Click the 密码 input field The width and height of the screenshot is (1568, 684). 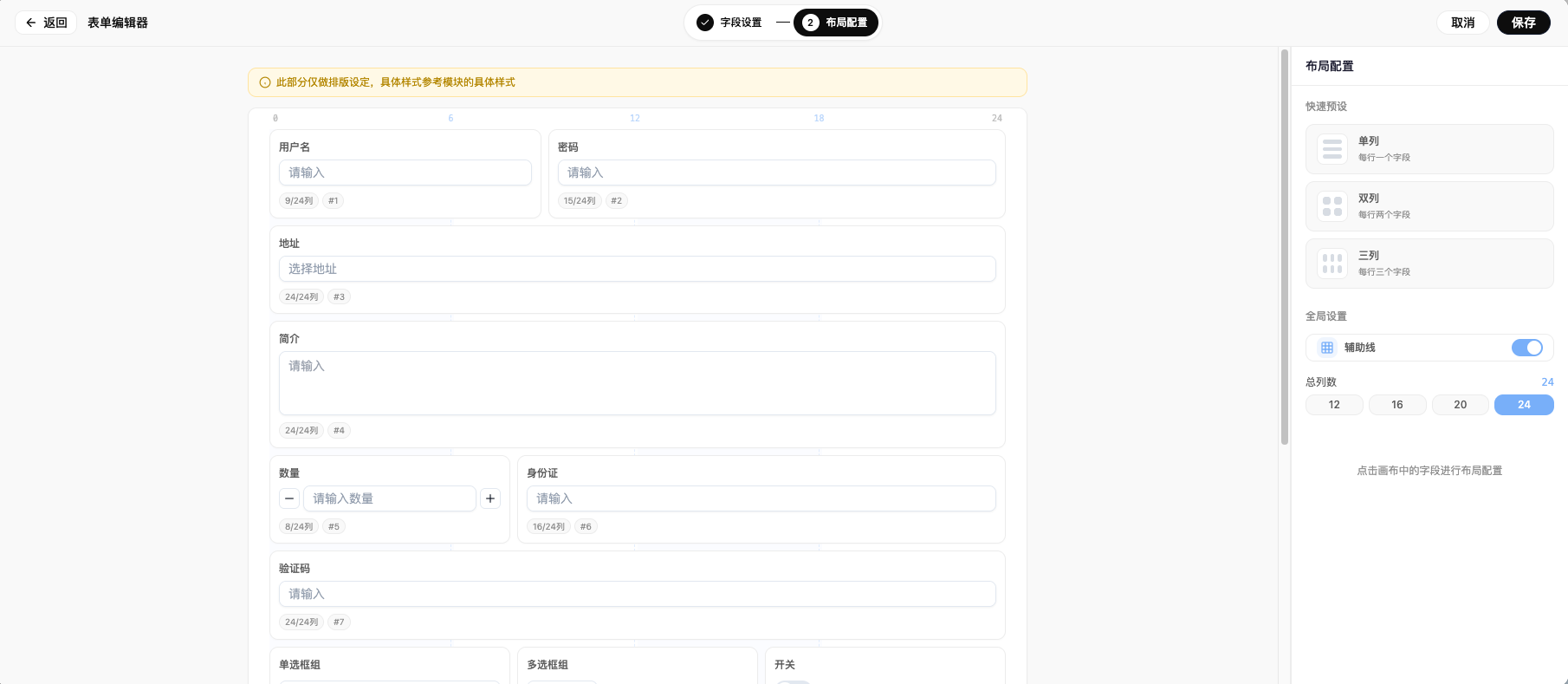(x=777, y=173)
